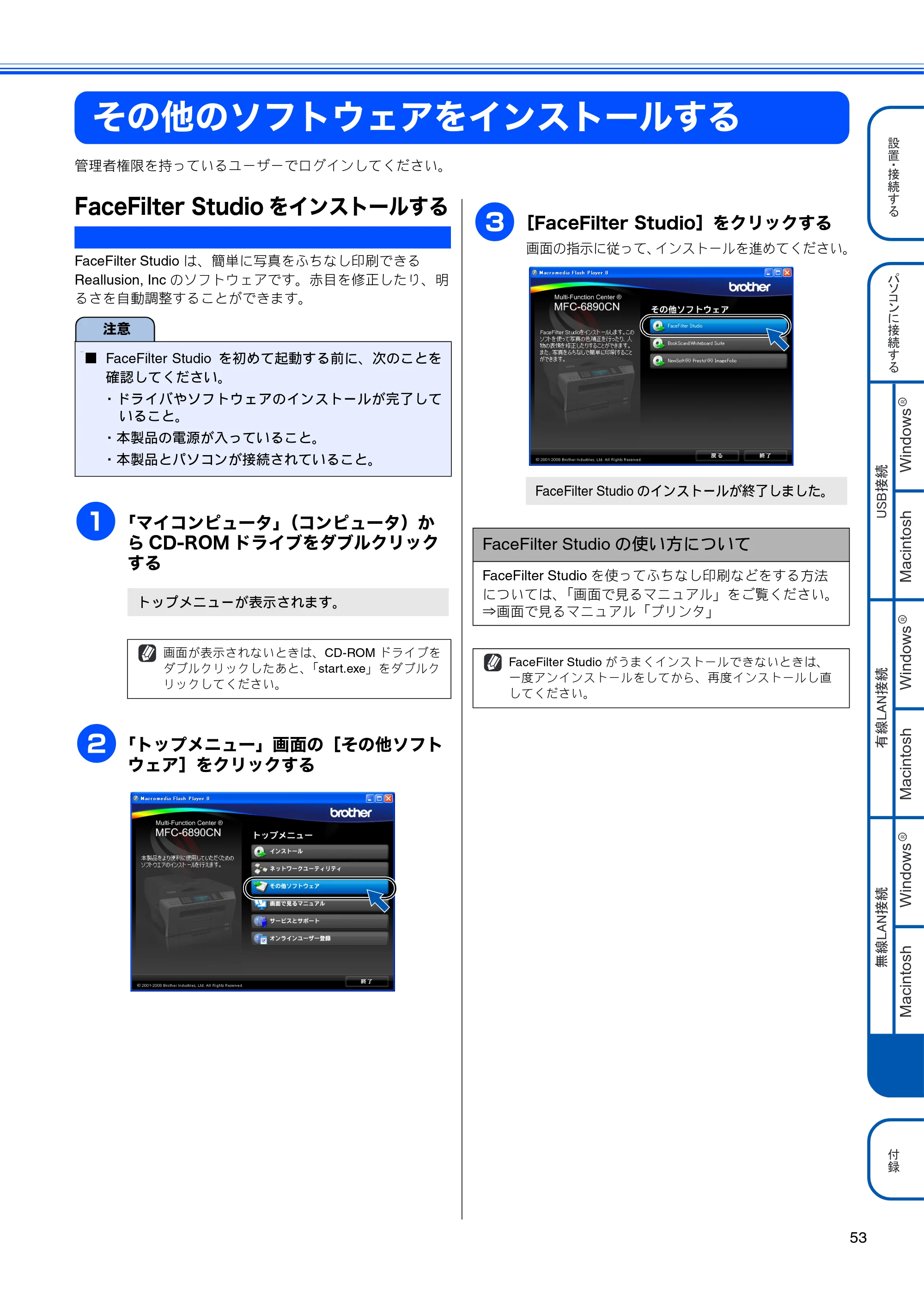Click Flash Player title icon in トップメニュー window
The height and width of the screenshot is (1308, 924).
pyautogui.click(x=135, y=799)
